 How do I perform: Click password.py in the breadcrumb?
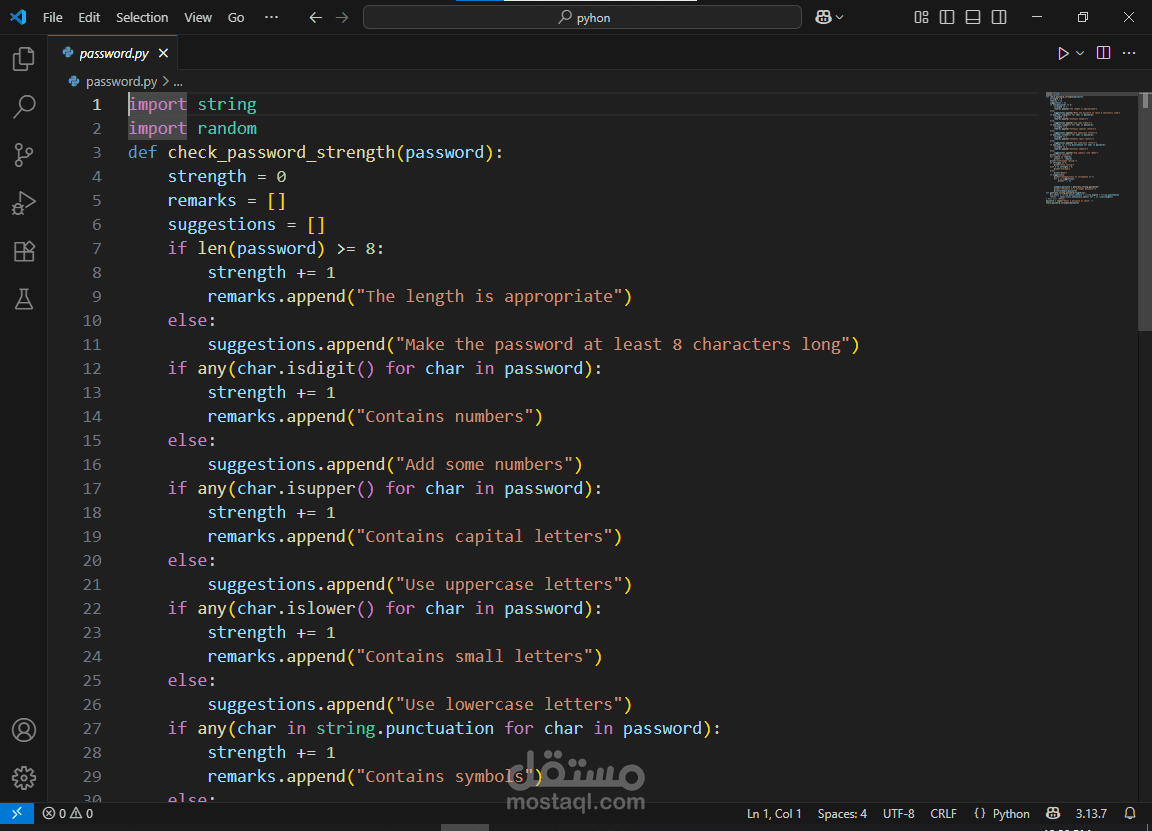pyautogui.click(x=121, y=82)
